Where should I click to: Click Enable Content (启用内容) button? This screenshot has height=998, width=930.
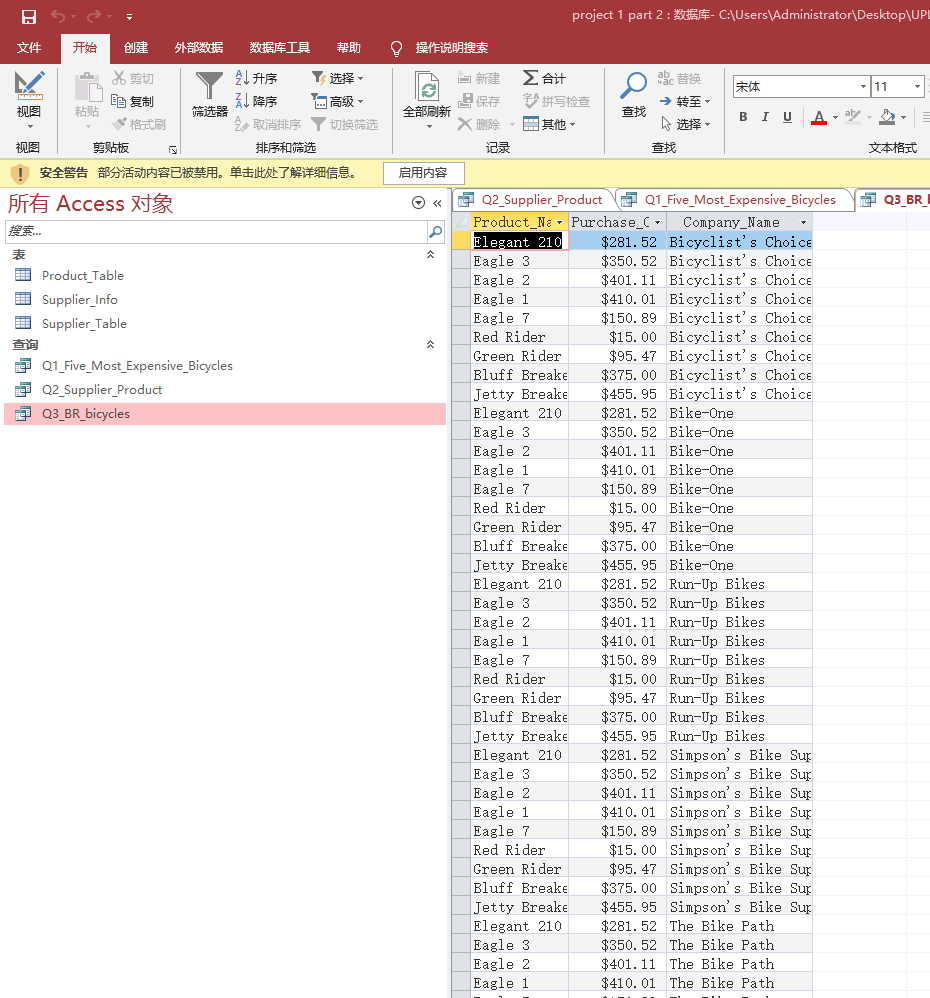(423, 173)
